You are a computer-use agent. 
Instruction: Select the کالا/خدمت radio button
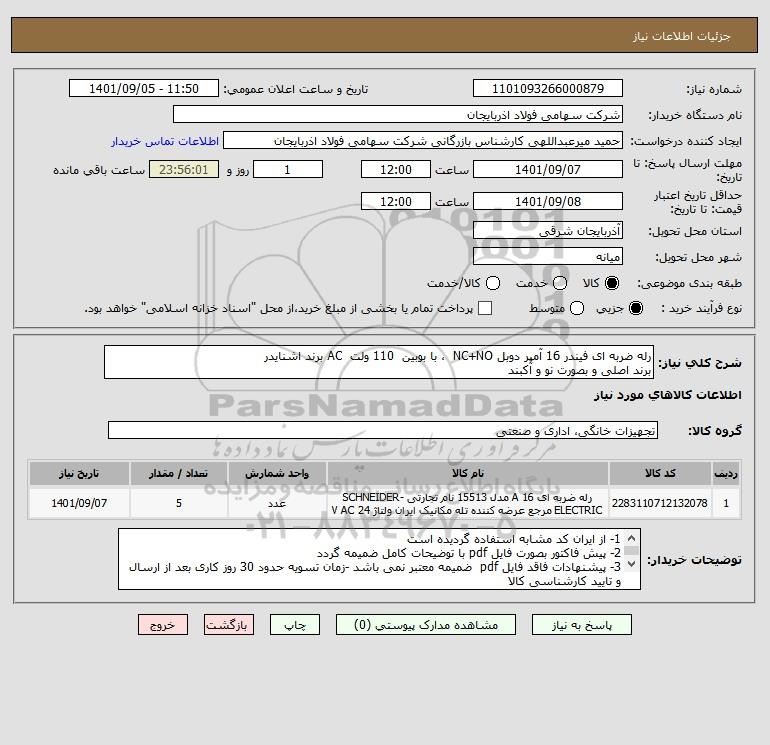[x=493, y=283]
